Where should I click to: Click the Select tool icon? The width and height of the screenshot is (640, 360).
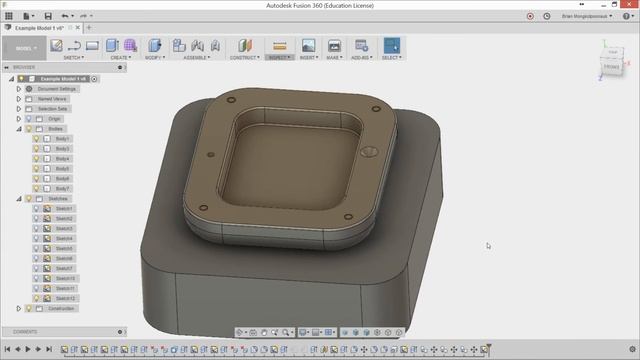click(x=392, y=45)
